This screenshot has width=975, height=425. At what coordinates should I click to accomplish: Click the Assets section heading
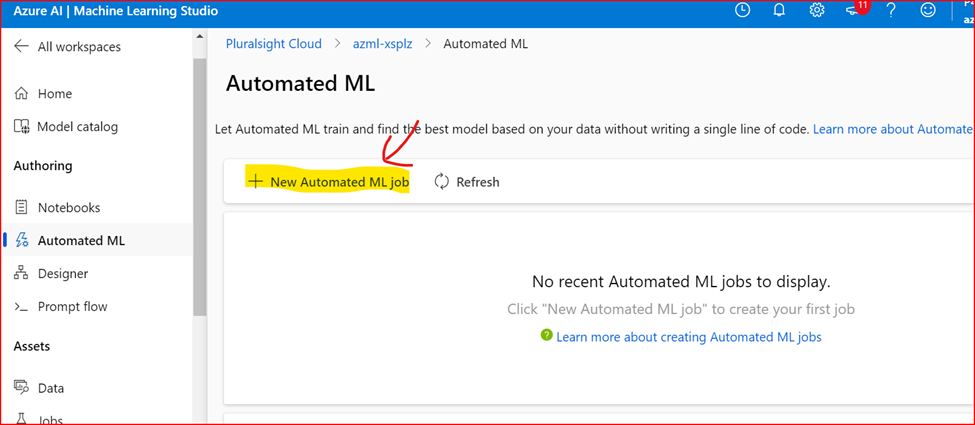pos(32,346)
